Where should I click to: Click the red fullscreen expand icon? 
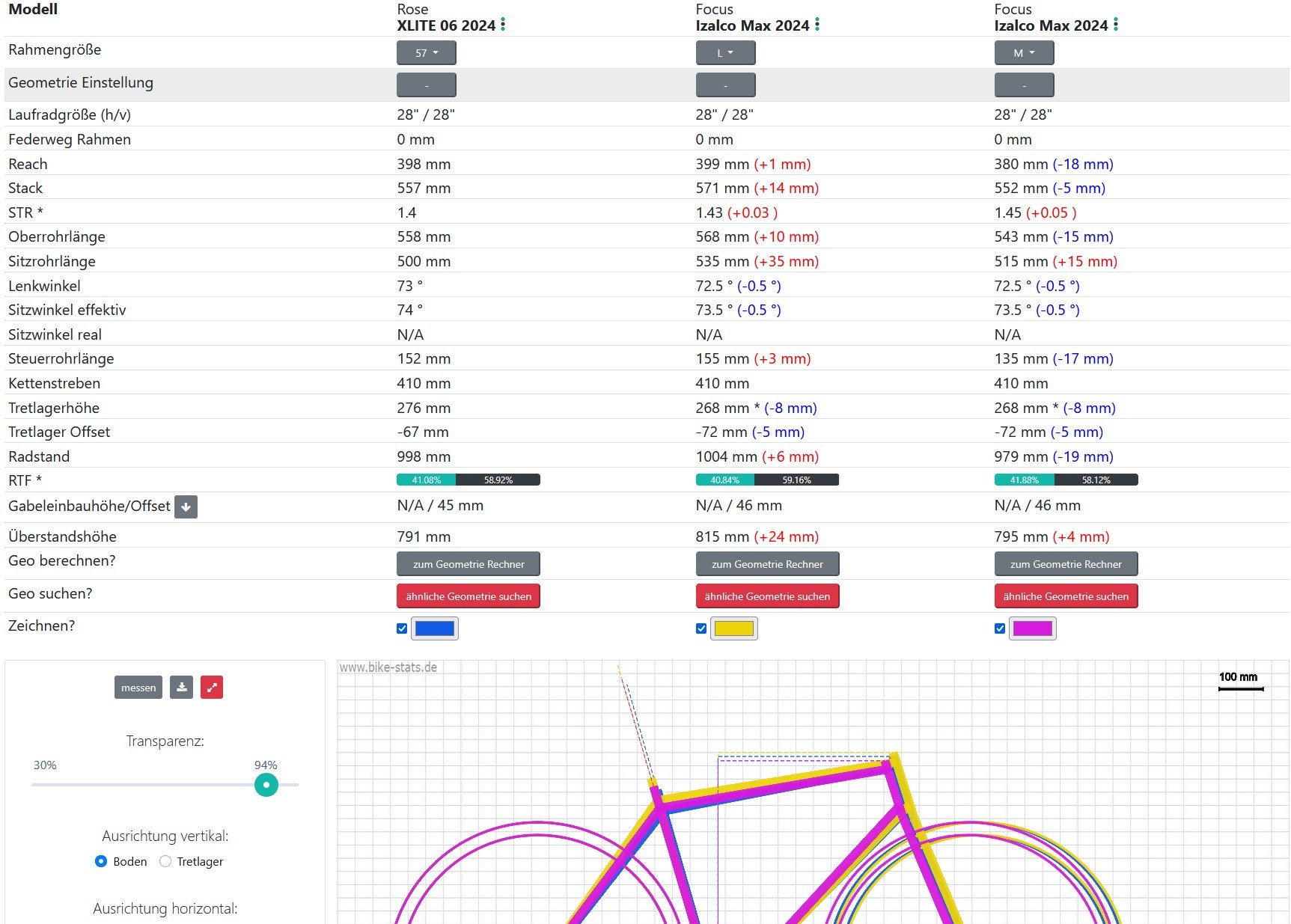pos(212,687)
